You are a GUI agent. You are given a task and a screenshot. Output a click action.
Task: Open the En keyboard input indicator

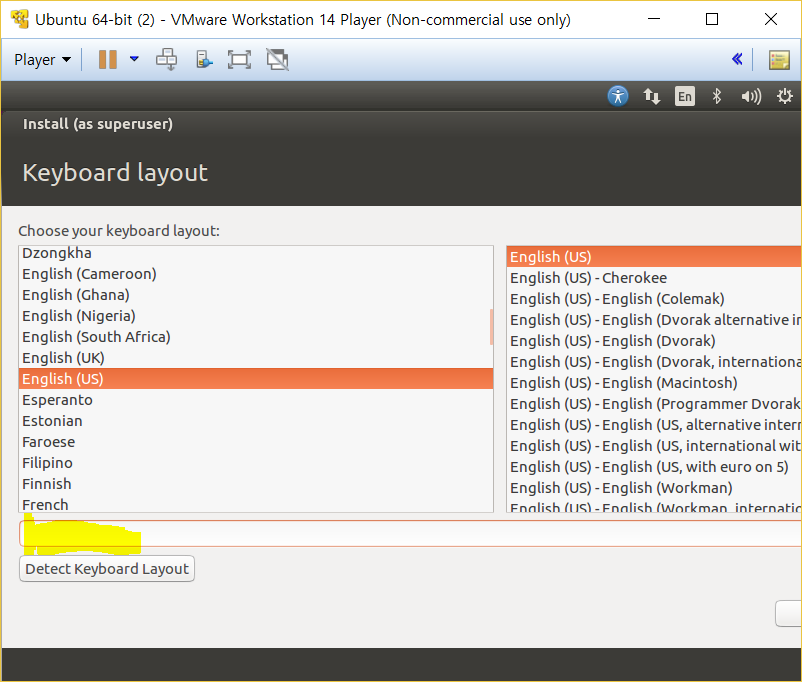[x=684, y=96]
